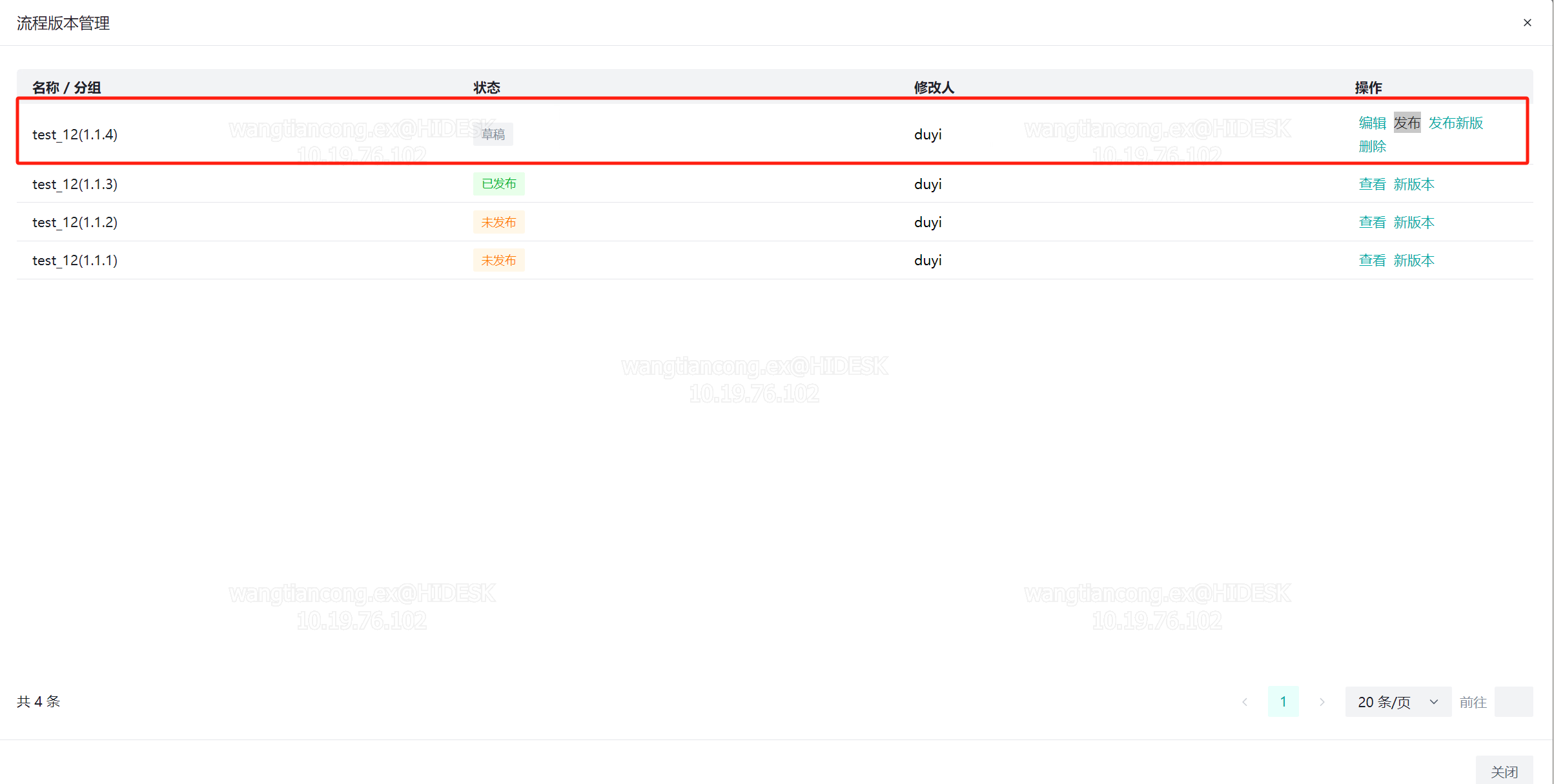Click 编辑 for test_12(1.1.4)
This screenshot has height=784, width=1554.
[1372, 123]
